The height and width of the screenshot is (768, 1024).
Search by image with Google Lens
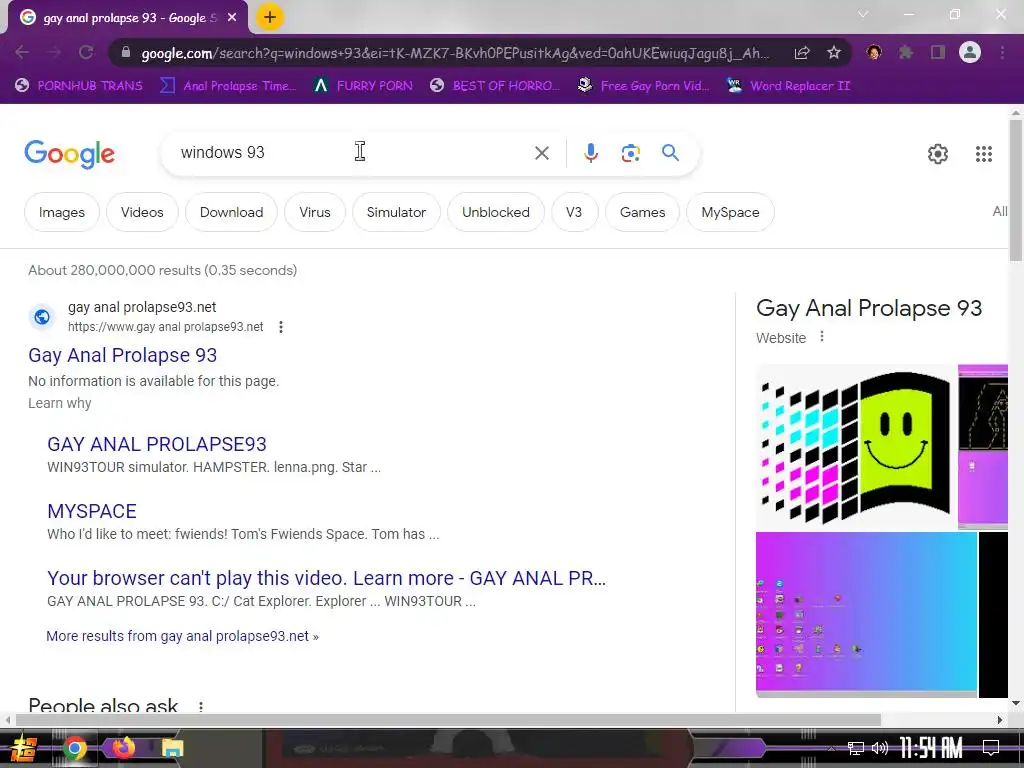click(630, 153)
